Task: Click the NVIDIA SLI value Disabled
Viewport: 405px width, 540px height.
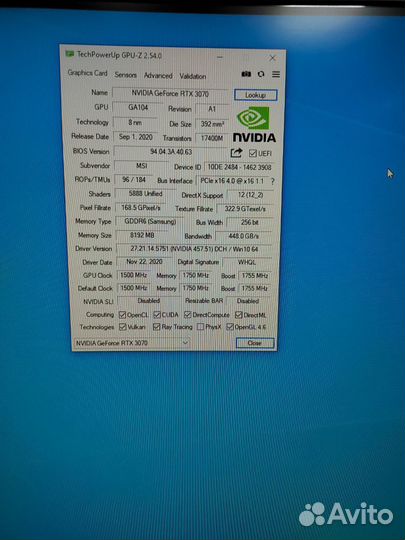Action: (149, 301)
